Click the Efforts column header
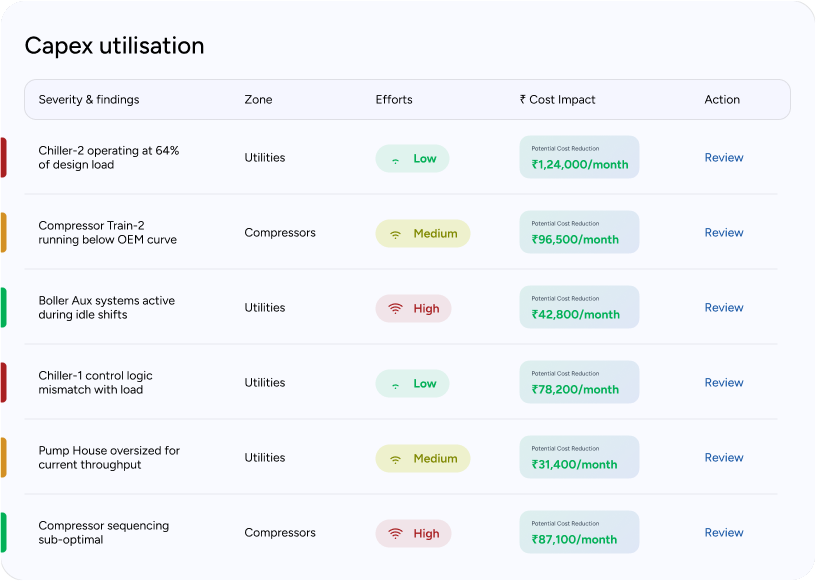Screen dimensions: 816x581 tap(394, 100)
